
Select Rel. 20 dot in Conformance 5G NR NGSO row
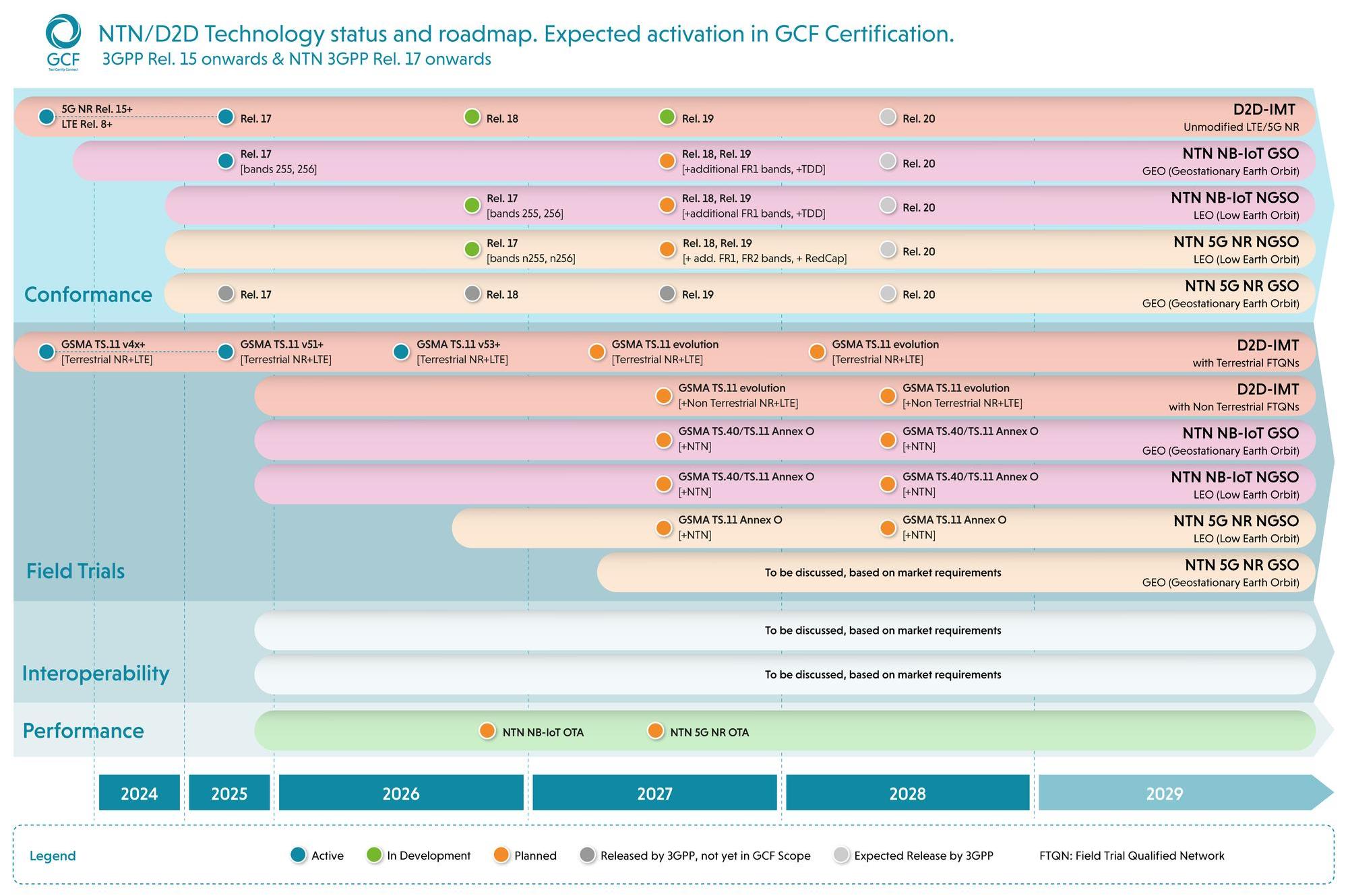point(888,249)
